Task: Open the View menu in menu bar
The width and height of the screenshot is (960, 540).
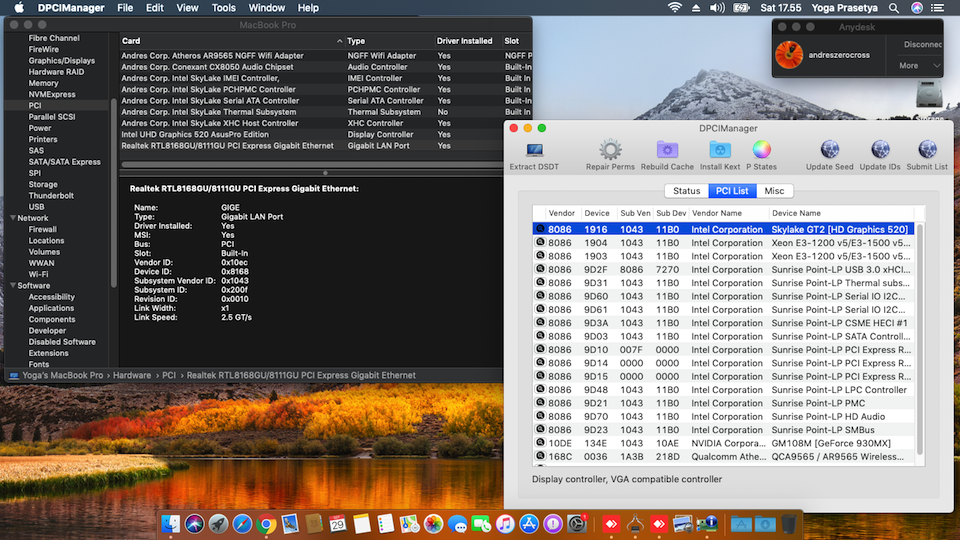Action: click(x=187, y=8)
